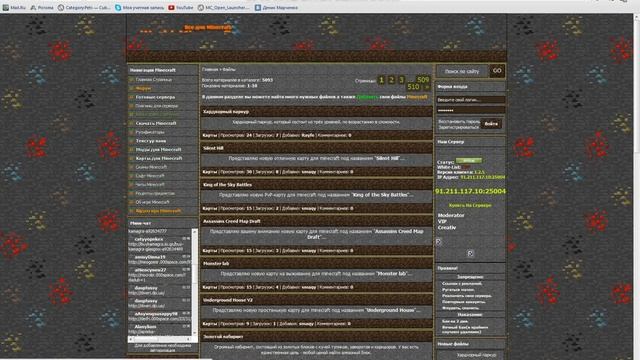This screenshot has height=360, width=640.
Task: Click the icon beside Рецепты предметов
Action: 131,193
